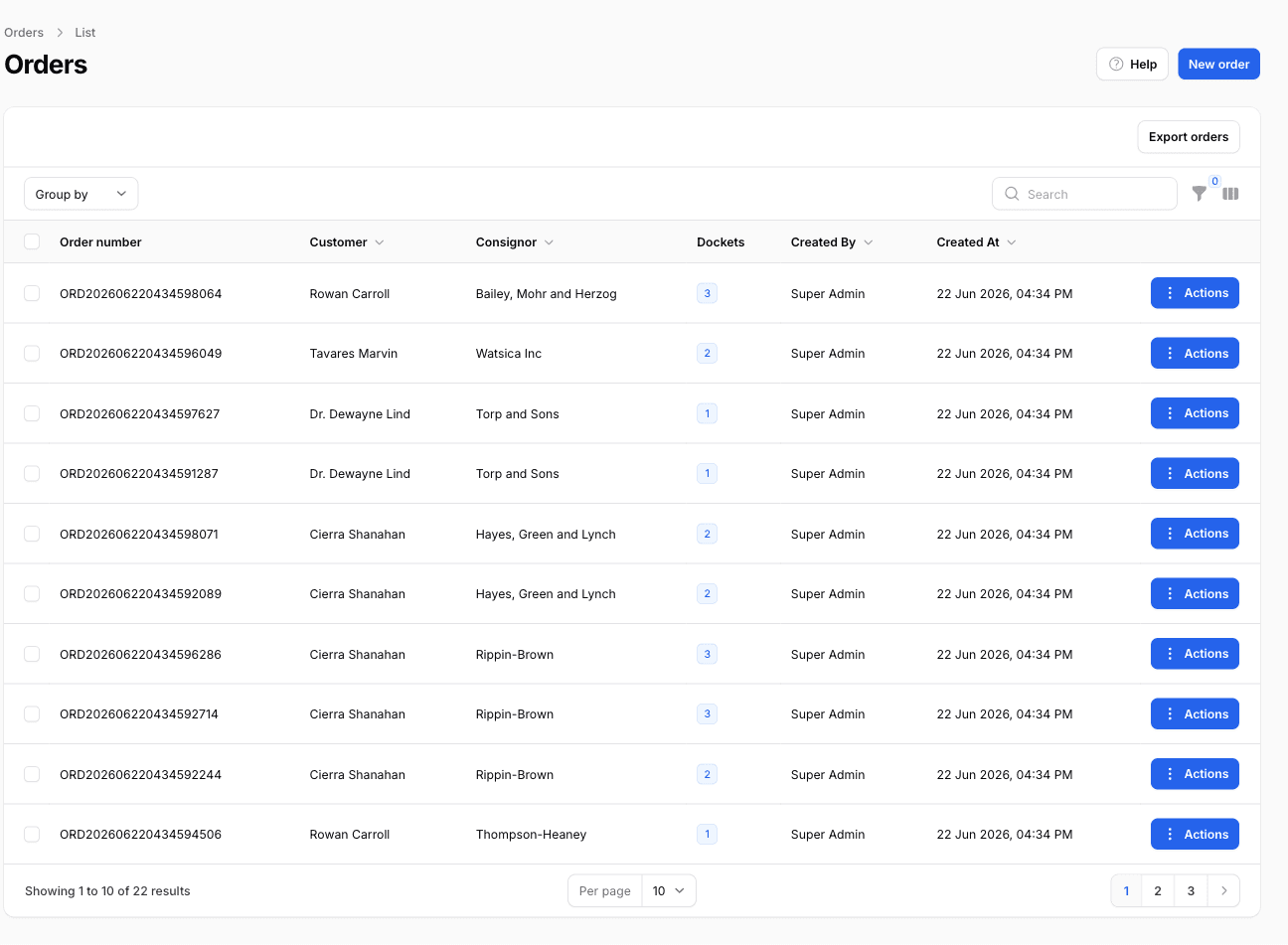Open the filter funnel icon
This screenshot has width=1288, height=945.
pyautogui.click(x=1200, y=194)
